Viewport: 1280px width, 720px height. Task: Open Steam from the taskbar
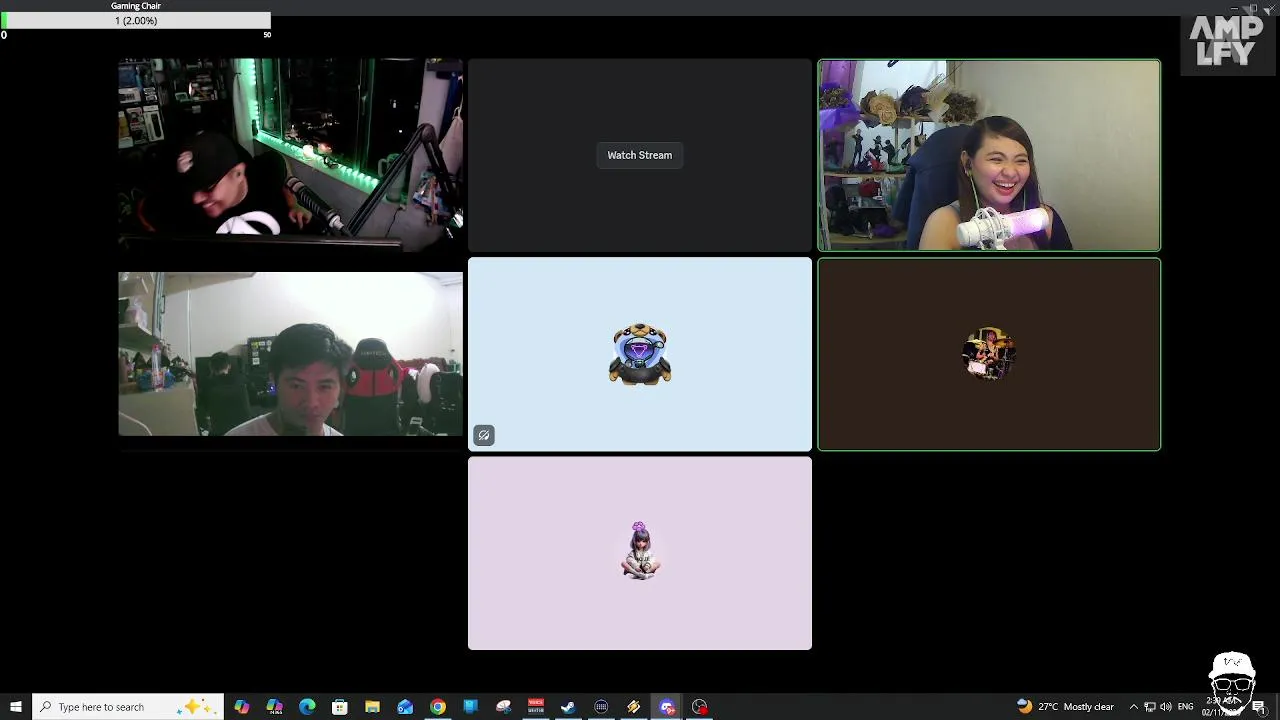point(568,707)
